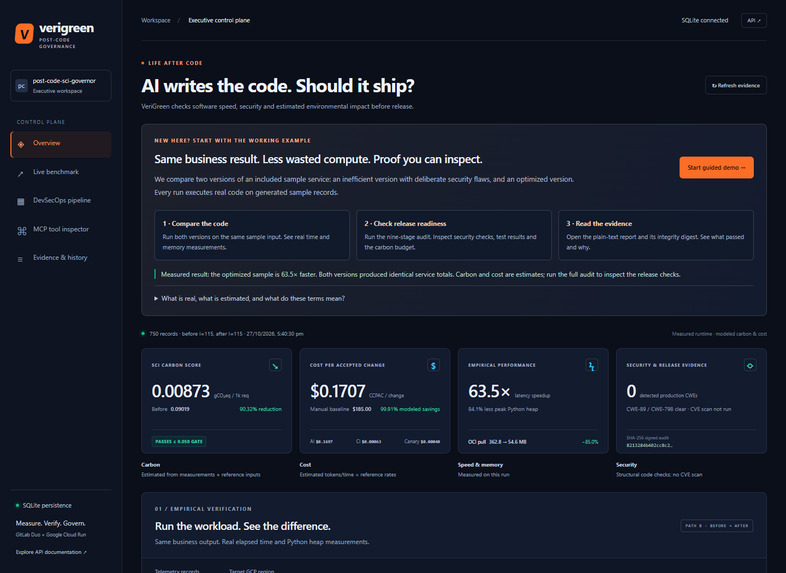Click the lightning icon on Empirical Performance card
The height and width of the screenshot is (573, 786).
(x=592, y=365)
